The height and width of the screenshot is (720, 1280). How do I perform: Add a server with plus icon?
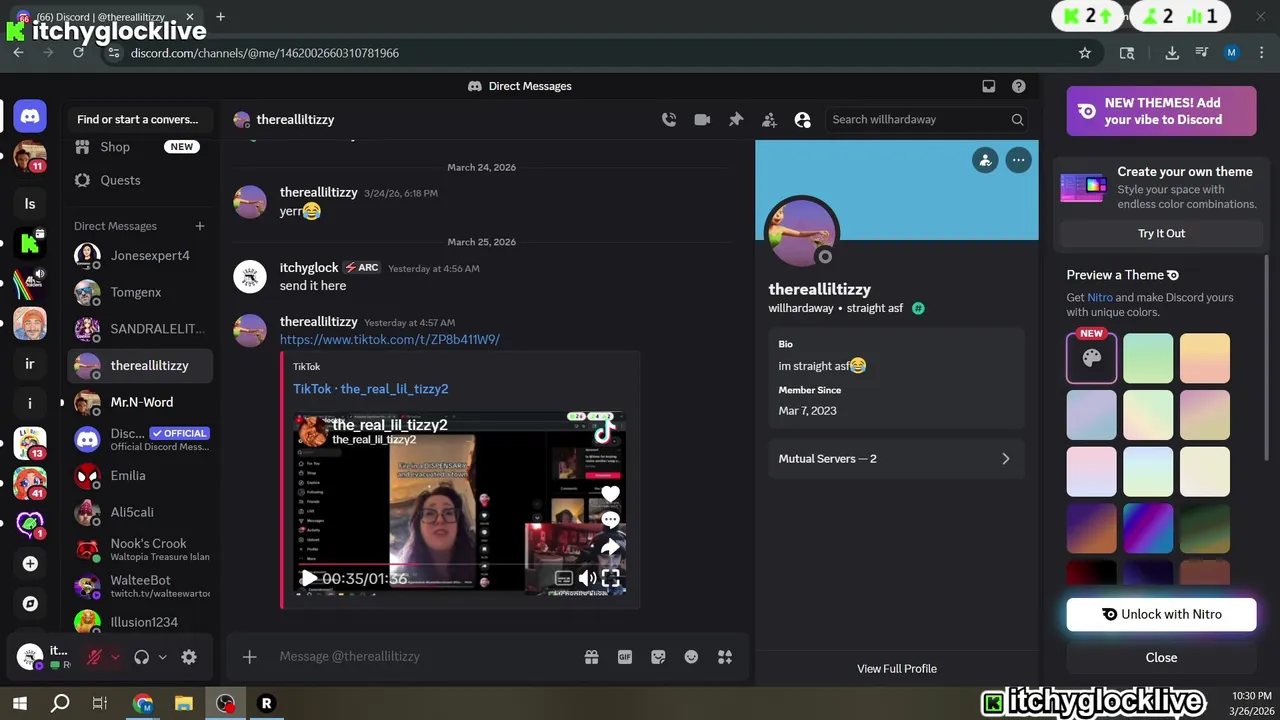click(30, 564)
